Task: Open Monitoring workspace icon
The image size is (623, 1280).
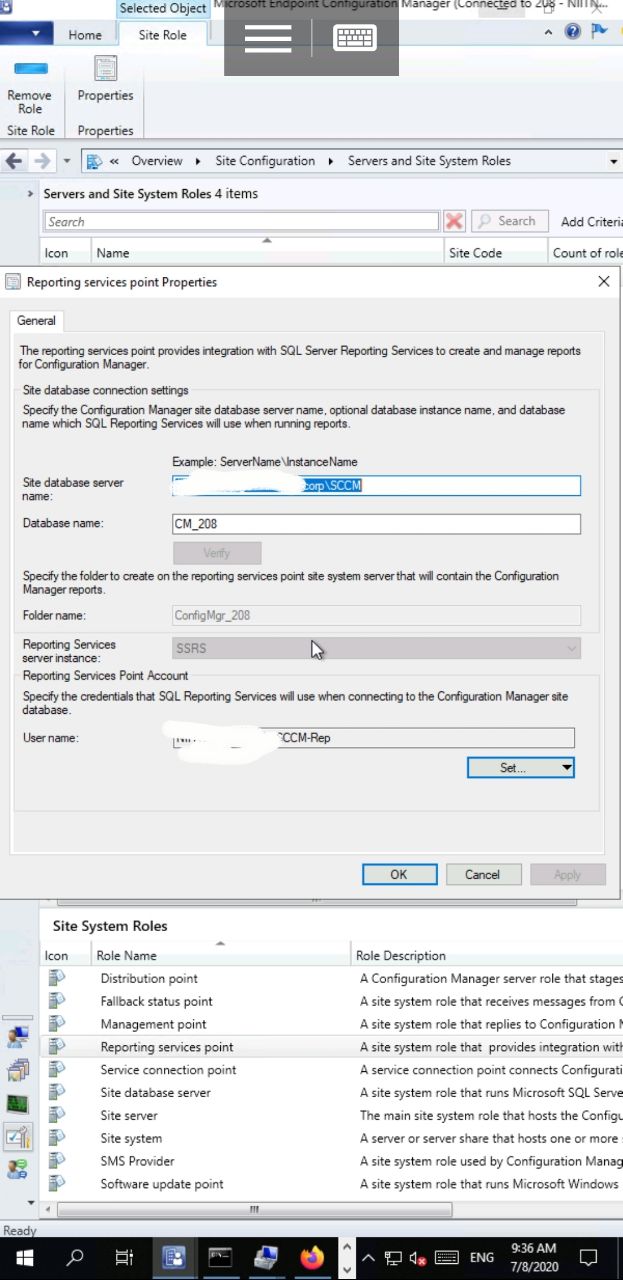Action: pyautogui.click(x=18, y=1104)
